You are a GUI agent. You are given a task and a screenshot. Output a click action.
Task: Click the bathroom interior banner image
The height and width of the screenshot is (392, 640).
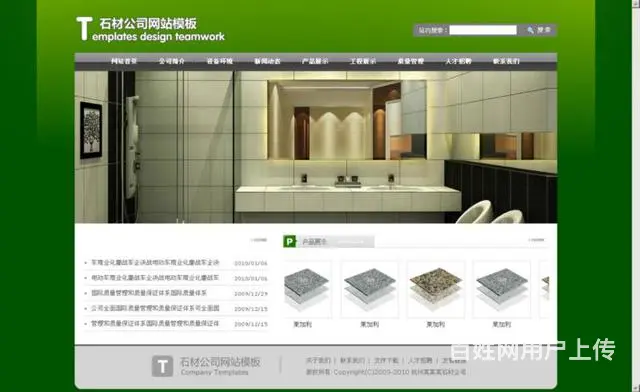(316, 147)
